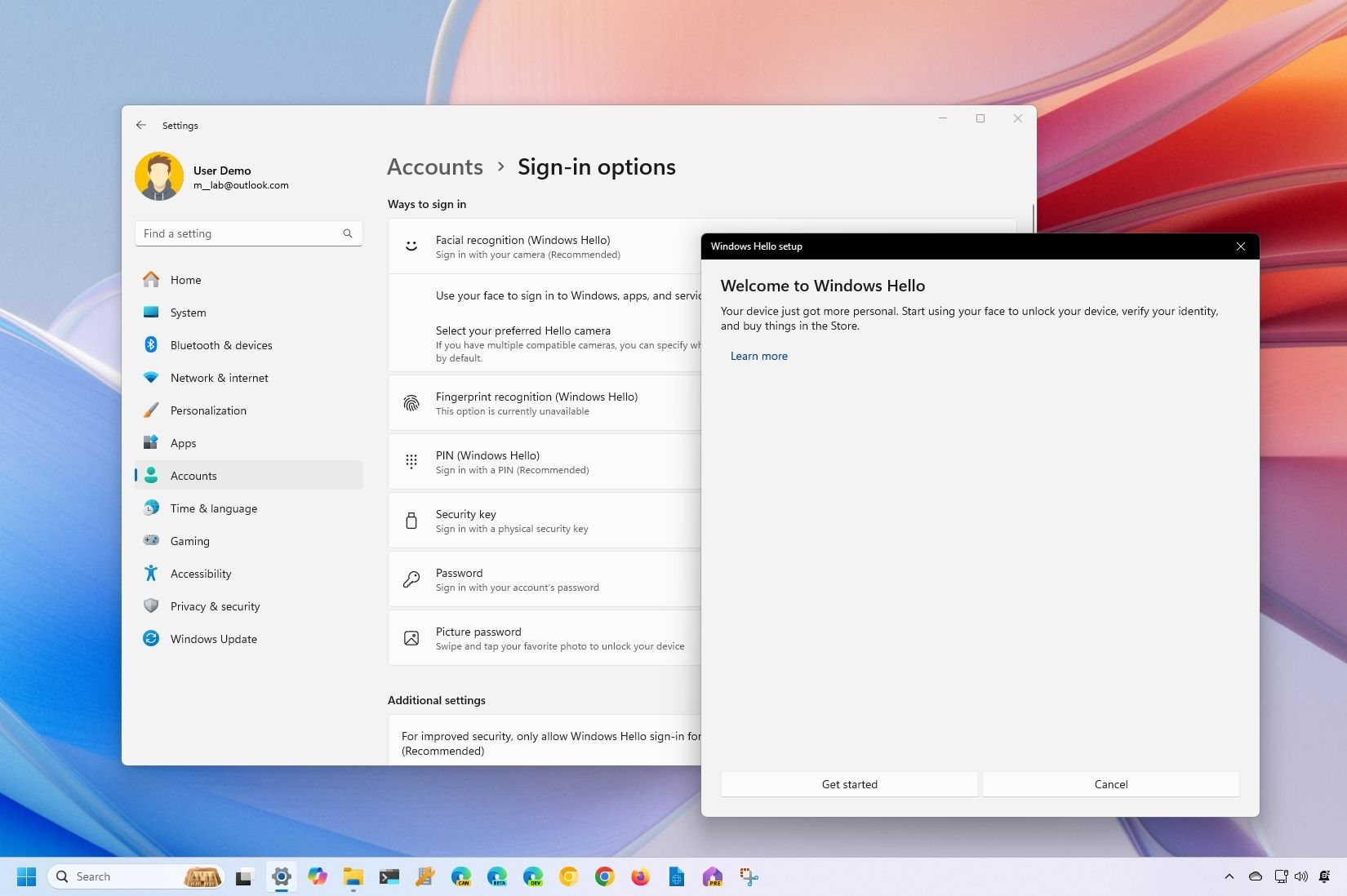Click the Accounts breadcrumb link
The height and width of the screenshot is (896, 1347).
point(434,166)
